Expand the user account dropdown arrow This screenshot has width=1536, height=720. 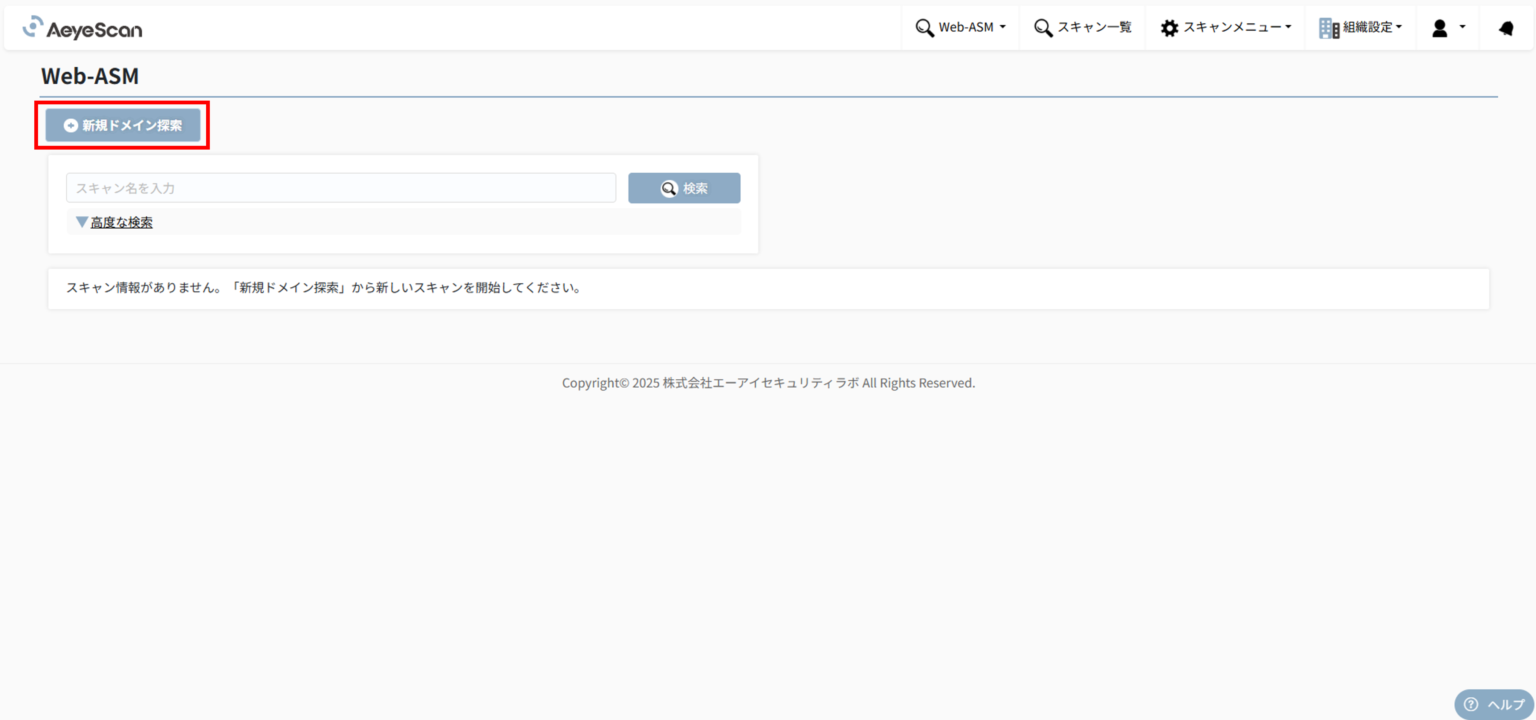pos(1463,27)
